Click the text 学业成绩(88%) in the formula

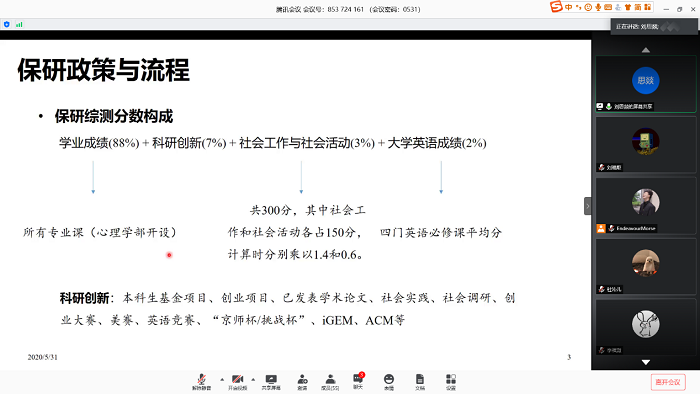[x=99, y=143]
